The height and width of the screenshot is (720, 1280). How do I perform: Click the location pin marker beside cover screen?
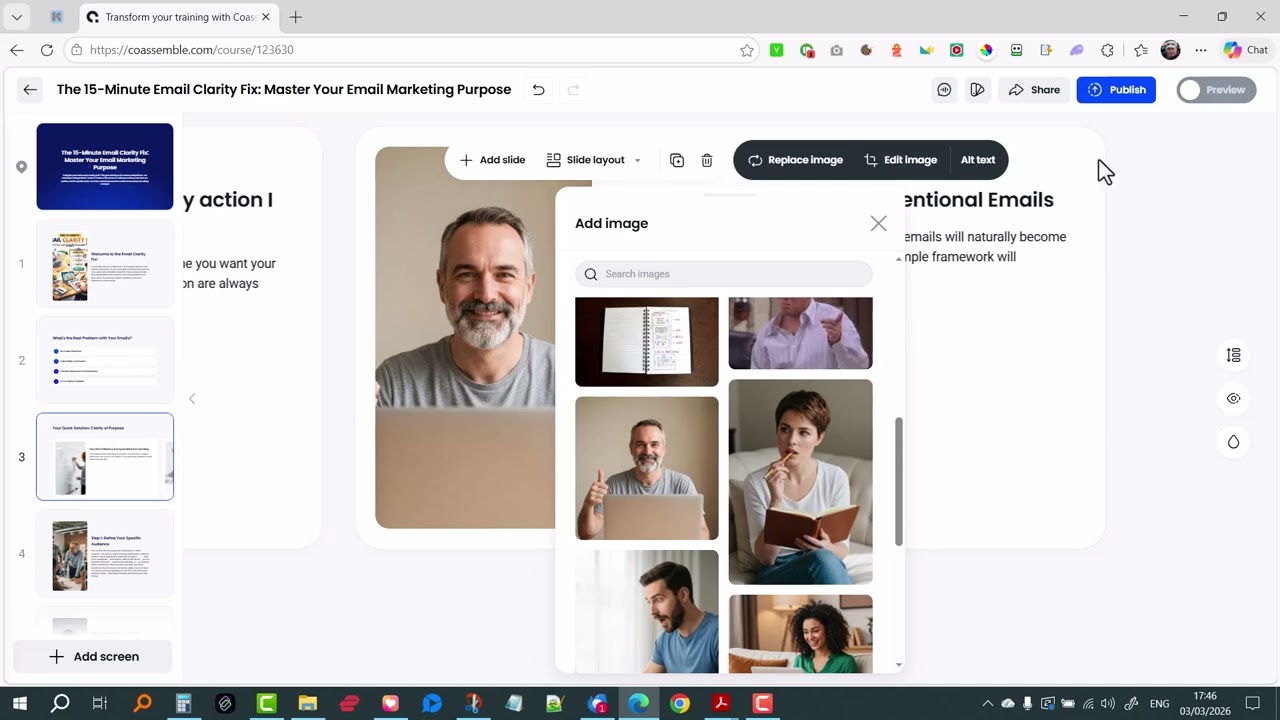(21, 167)
